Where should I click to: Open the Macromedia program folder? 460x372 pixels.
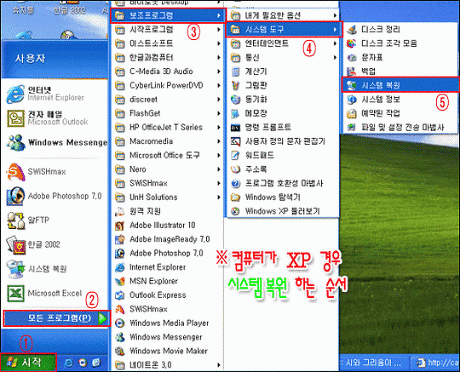[168, 141]
